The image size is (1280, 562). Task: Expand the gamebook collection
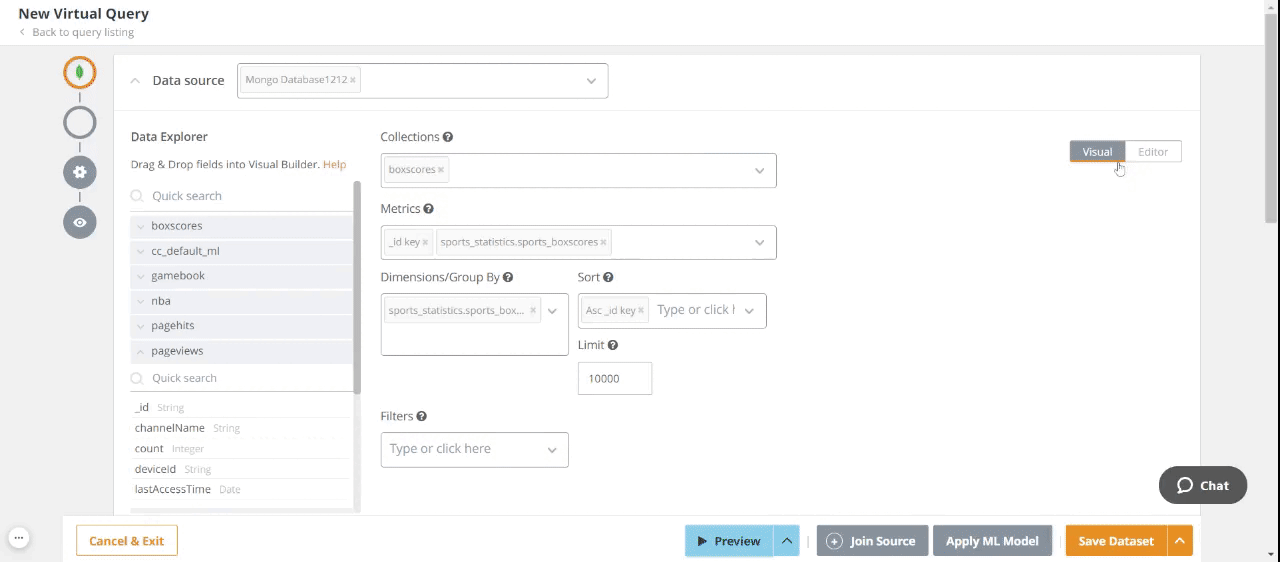click(141, 276)
